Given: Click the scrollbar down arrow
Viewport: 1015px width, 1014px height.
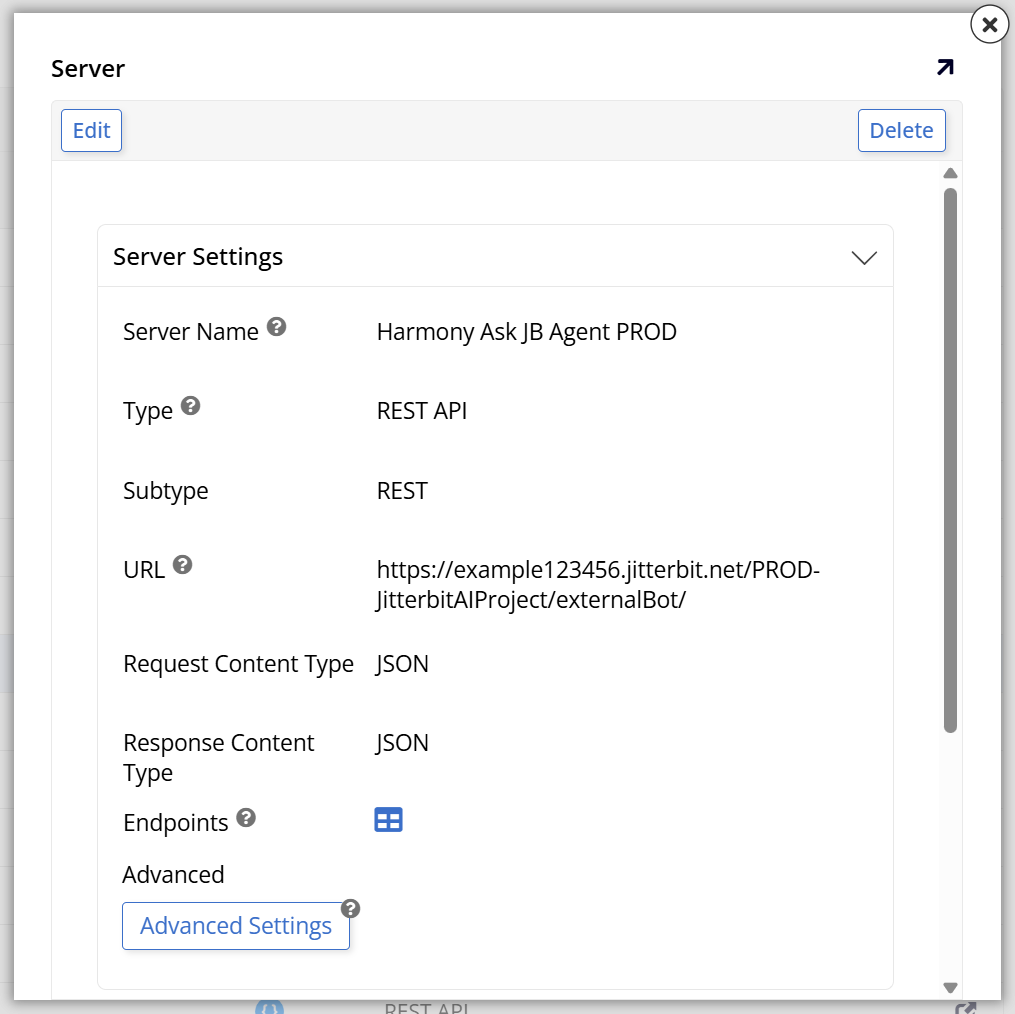Looking at the screenshot, I should pyautogui.click(x=950, y=987).
